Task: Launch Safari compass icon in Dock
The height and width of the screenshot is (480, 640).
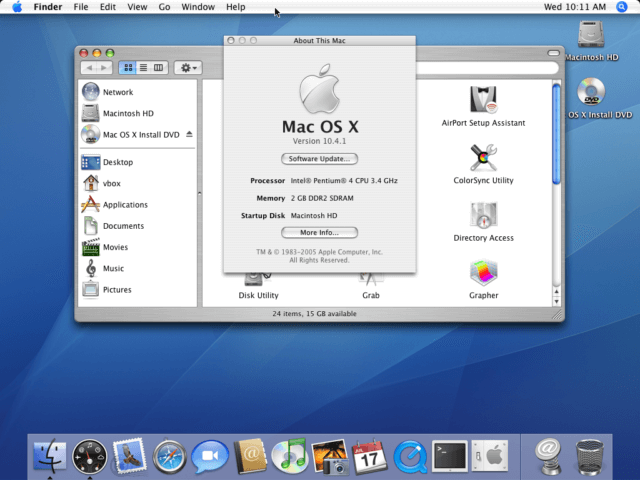Action: pyautogui.click(x=169, y=456)
